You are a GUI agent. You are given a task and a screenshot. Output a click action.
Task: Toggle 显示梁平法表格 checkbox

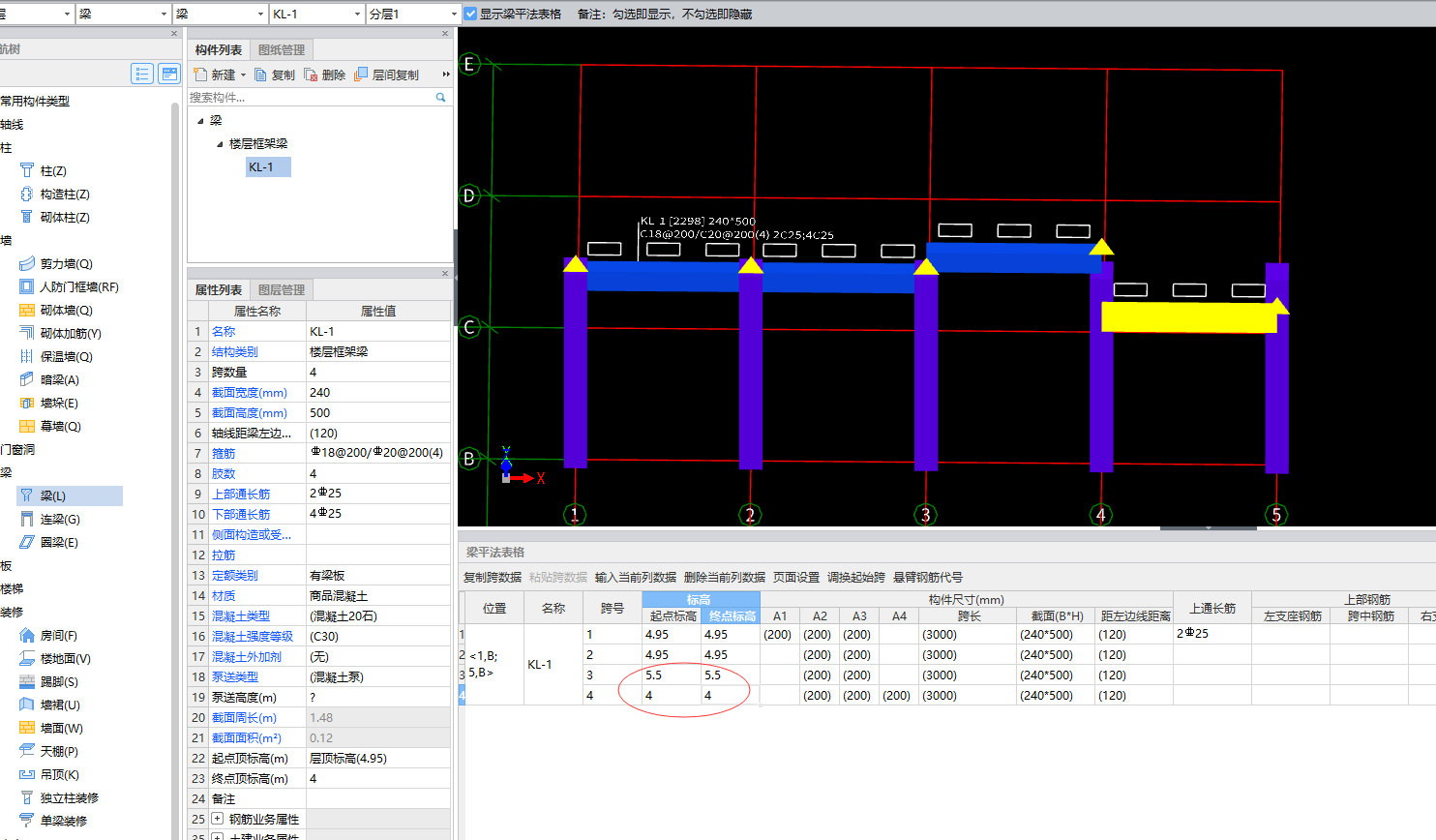click(470, 14)
